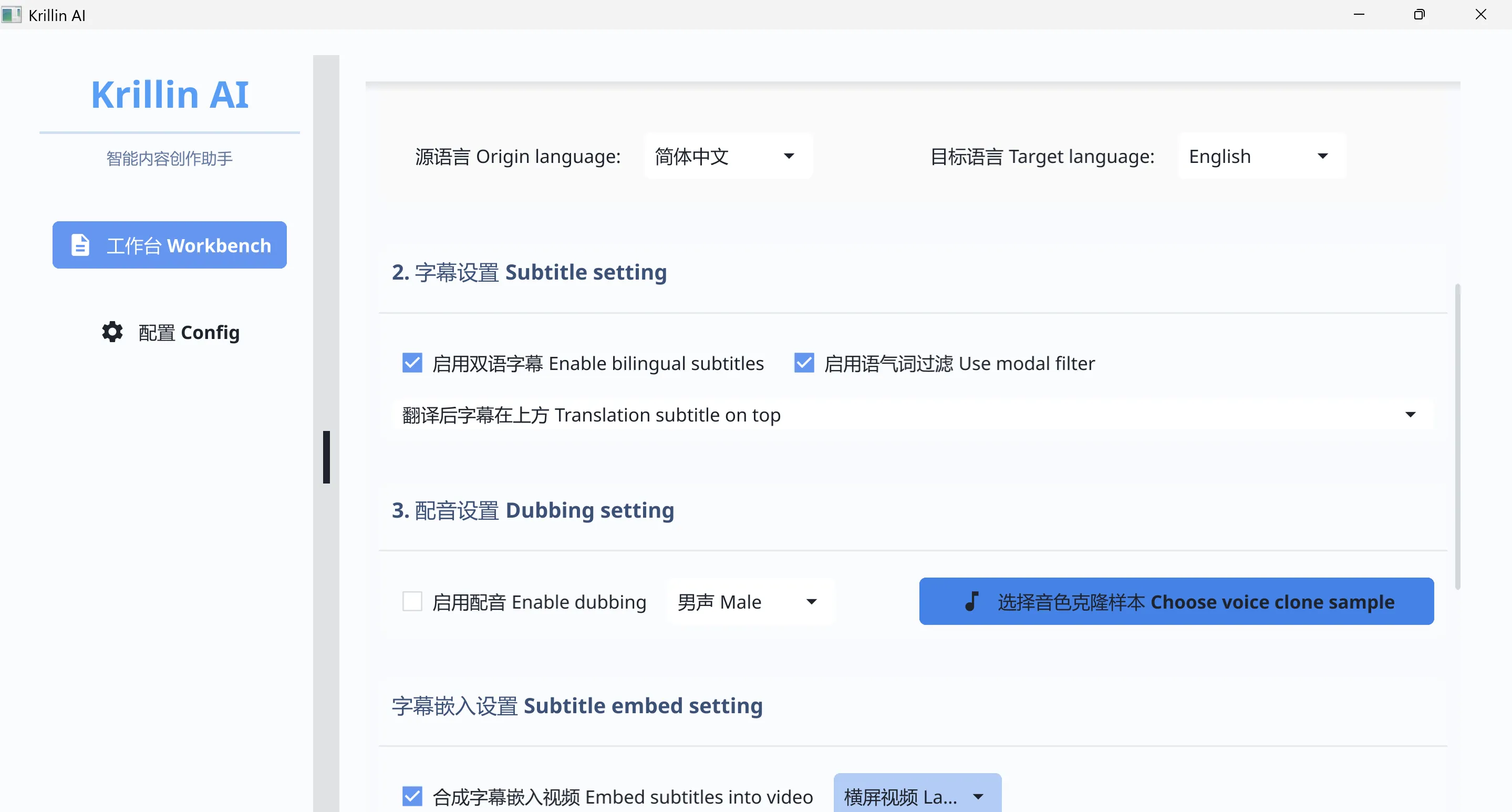
Task: Close the Krillin AI window
Action: point(1480,14)
